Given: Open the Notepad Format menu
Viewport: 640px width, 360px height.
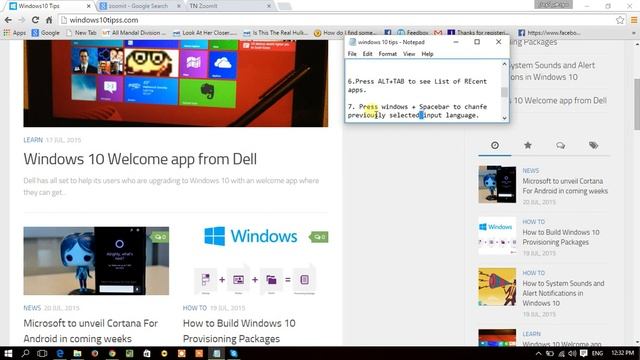Looking at the screenshot, I should click(387, 54).
